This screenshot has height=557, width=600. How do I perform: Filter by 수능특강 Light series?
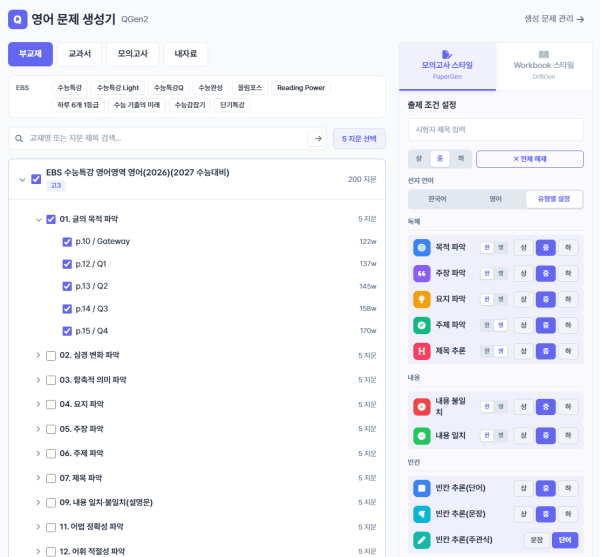(118, 88)
